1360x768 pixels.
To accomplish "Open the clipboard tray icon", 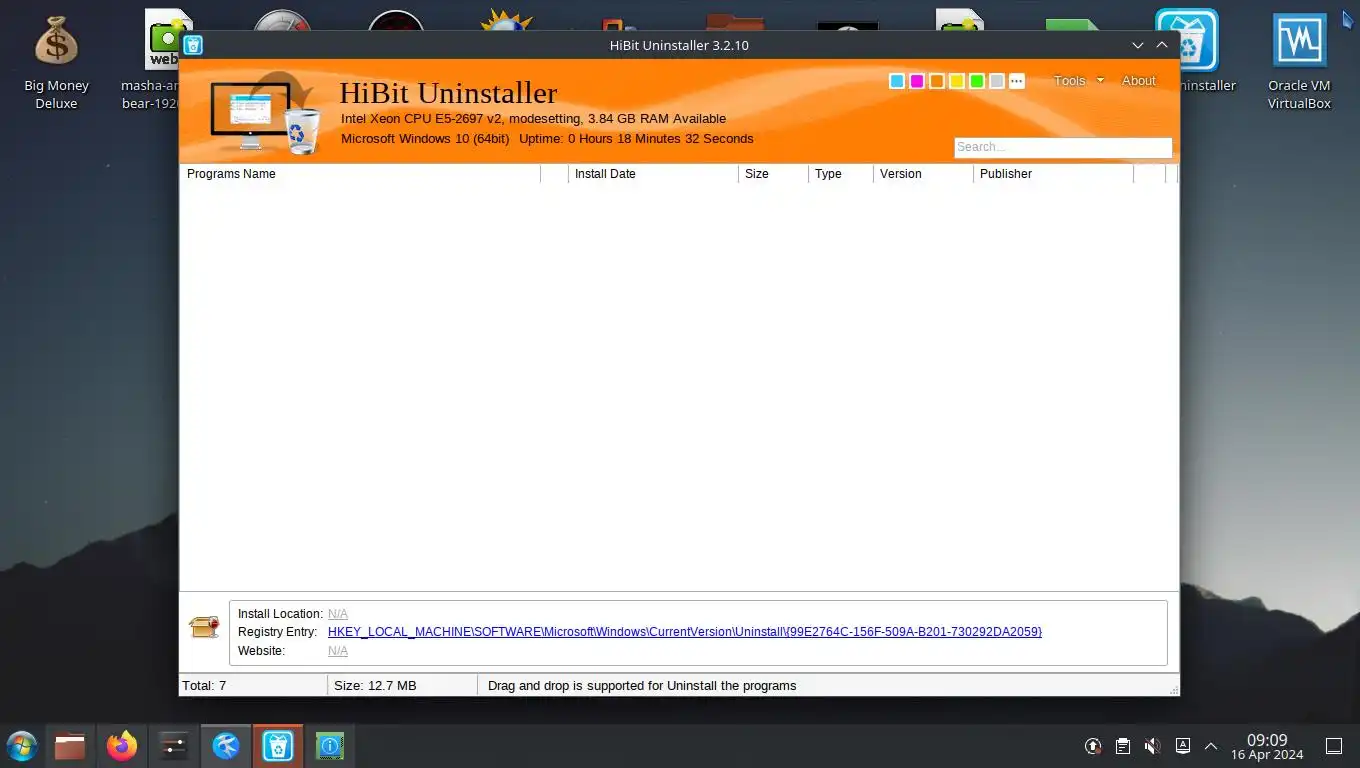I will (1123, 746).
